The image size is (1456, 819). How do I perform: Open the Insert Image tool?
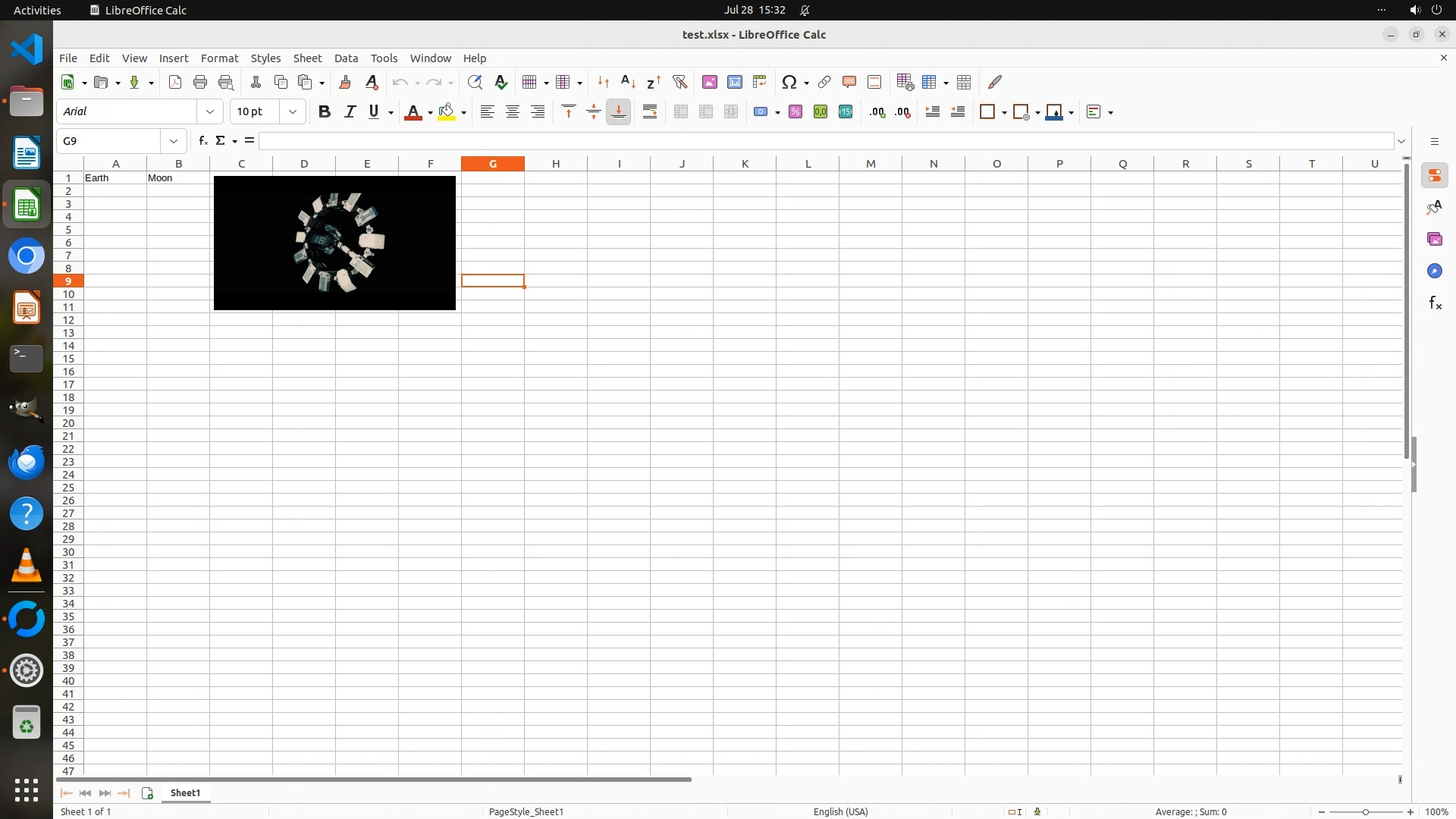click(710, 82)
